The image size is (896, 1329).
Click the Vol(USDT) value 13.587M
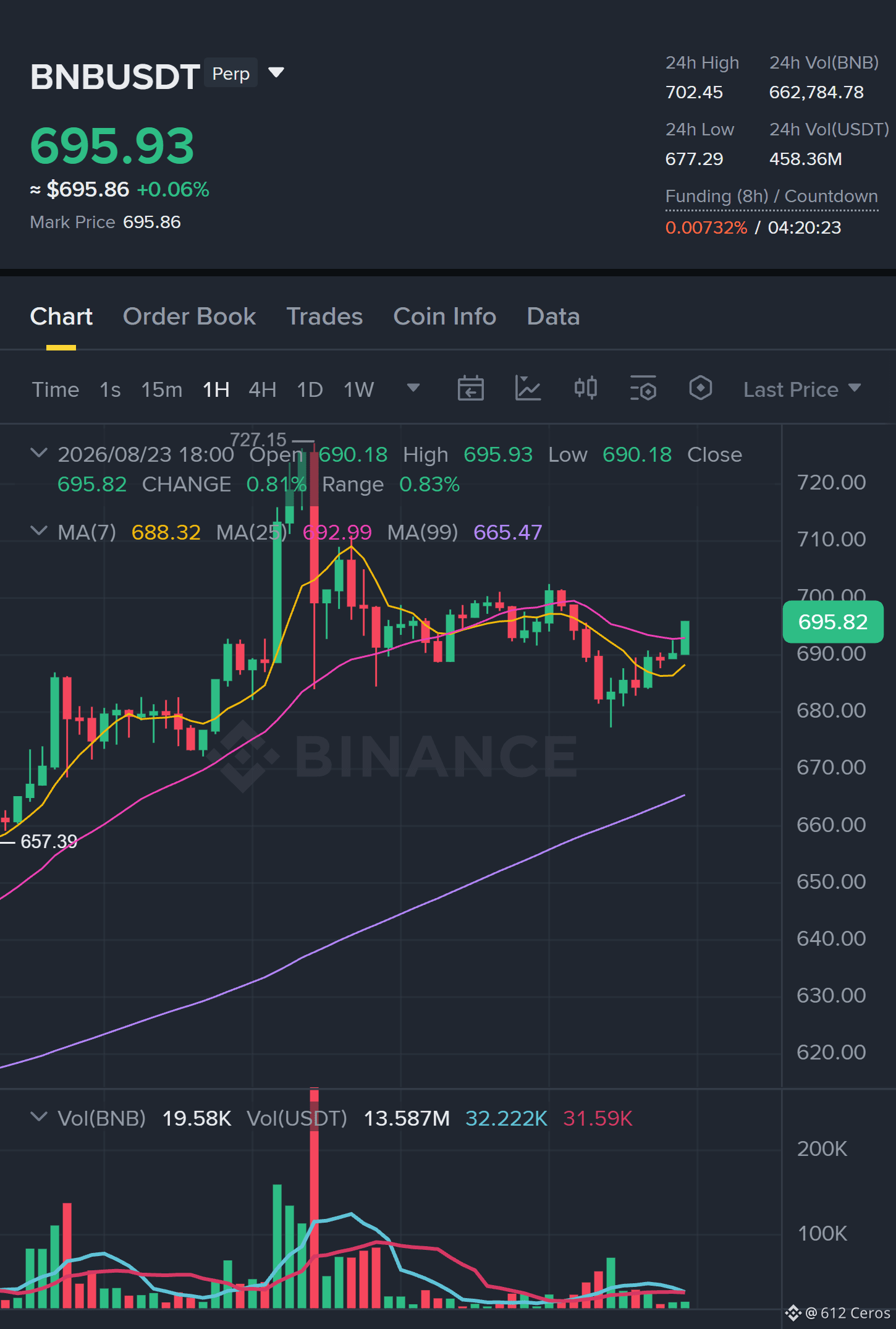pyautogui.click(x=407, y=1118)
